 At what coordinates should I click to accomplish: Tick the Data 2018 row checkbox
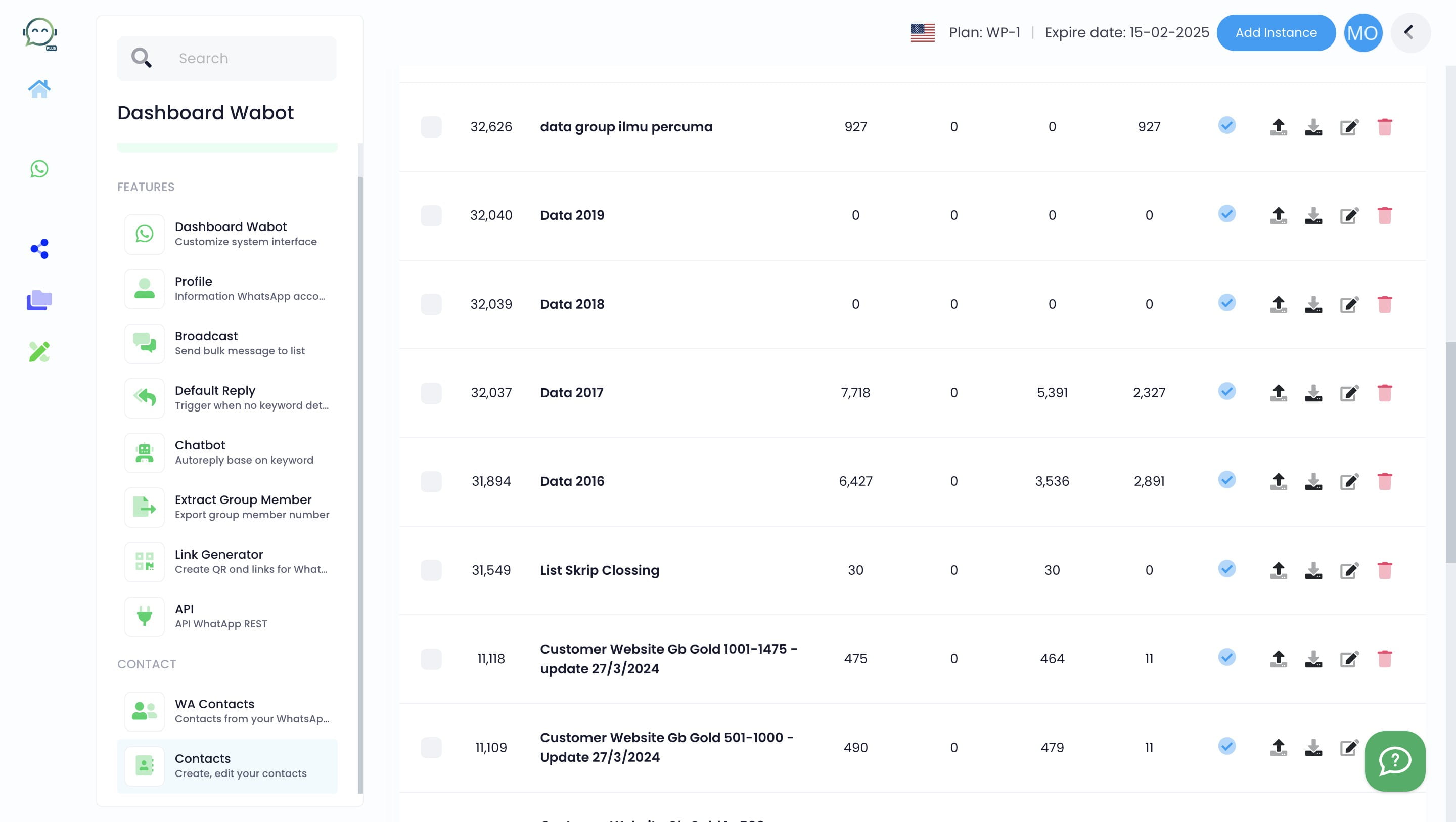(x=431, y=304)
